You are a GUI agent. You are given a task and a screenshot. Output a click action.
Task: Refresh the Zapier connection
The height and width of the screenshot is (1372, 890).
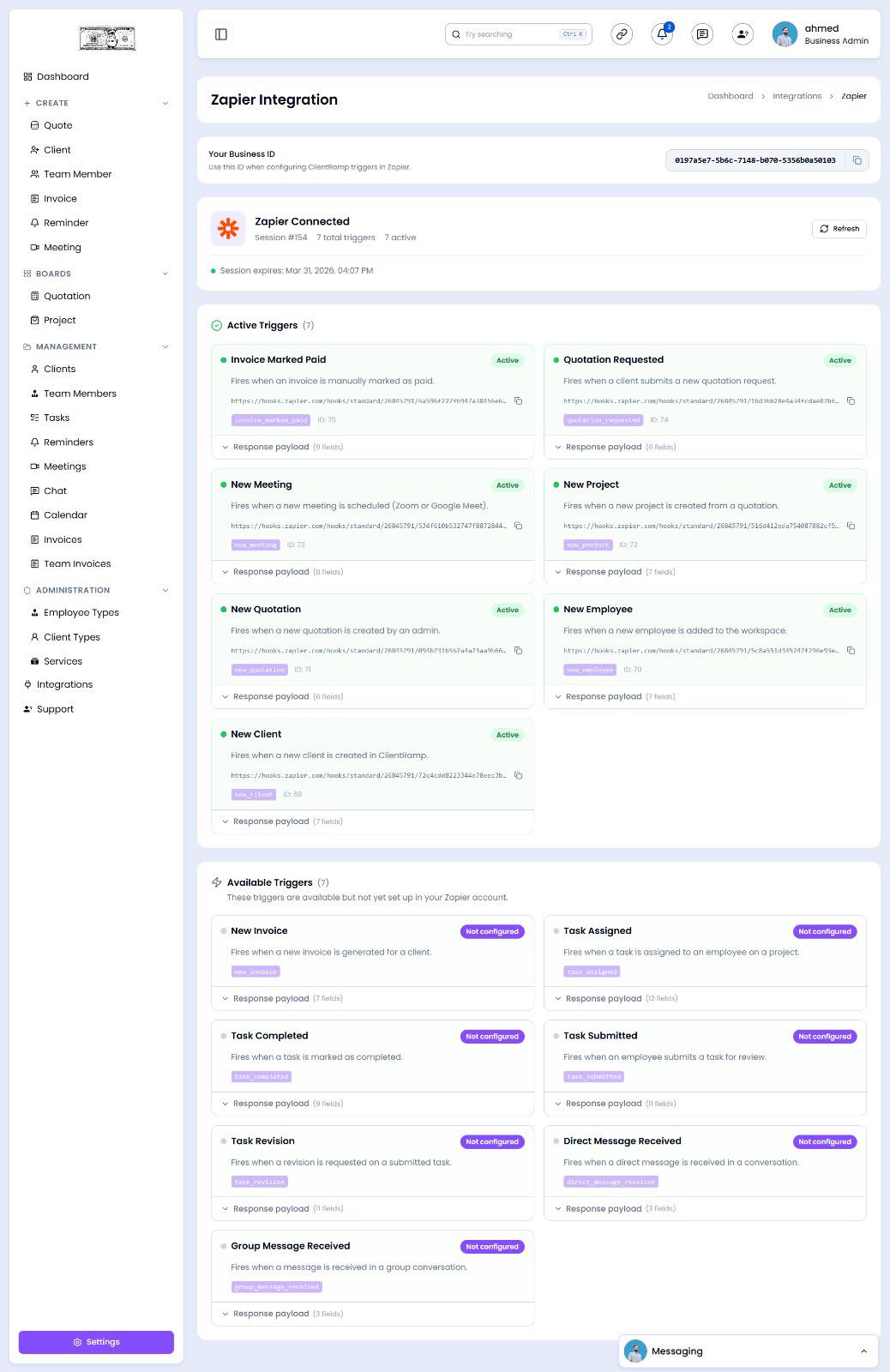[839, 229]
